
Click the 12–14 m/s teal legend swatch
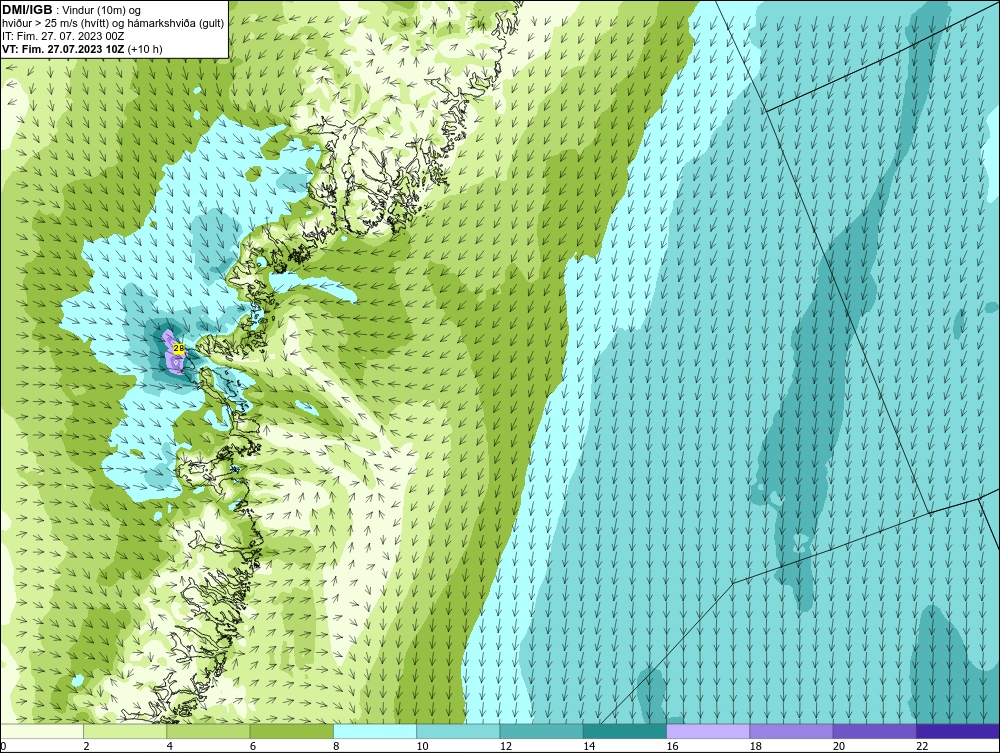pyautogui.click(x=541, y=731)
